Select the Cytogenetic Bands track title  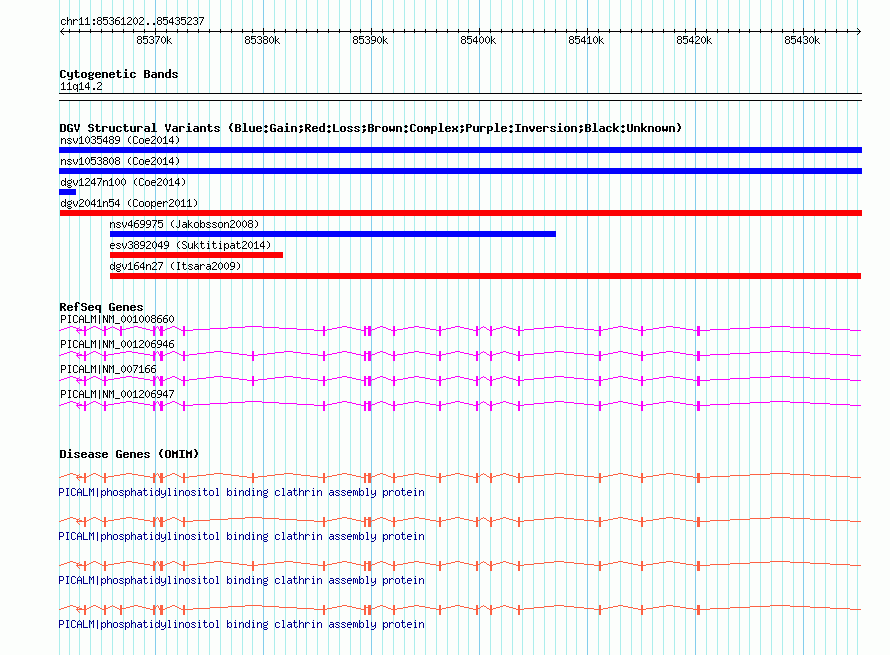tap(119, 74)
